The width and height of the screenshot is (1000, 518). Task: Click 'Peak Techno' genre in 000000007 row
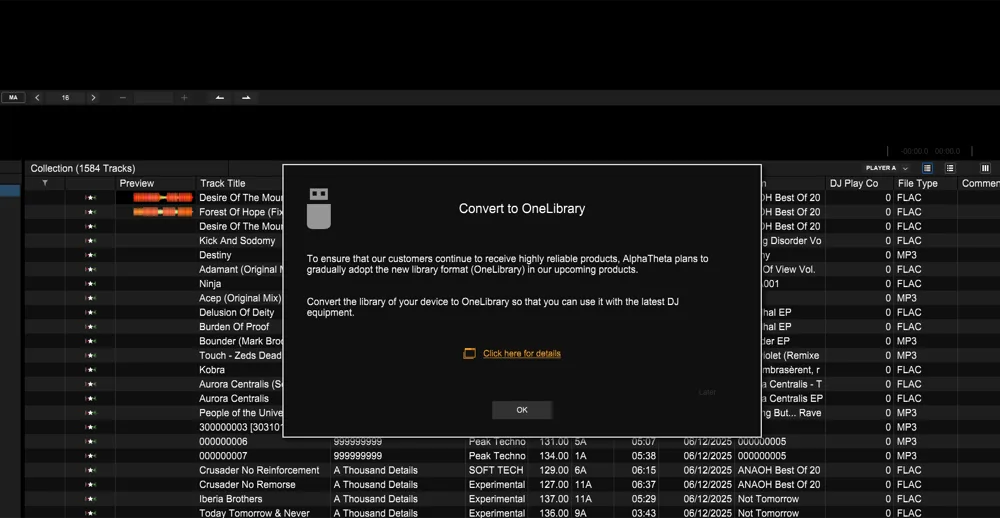[497, 456]
